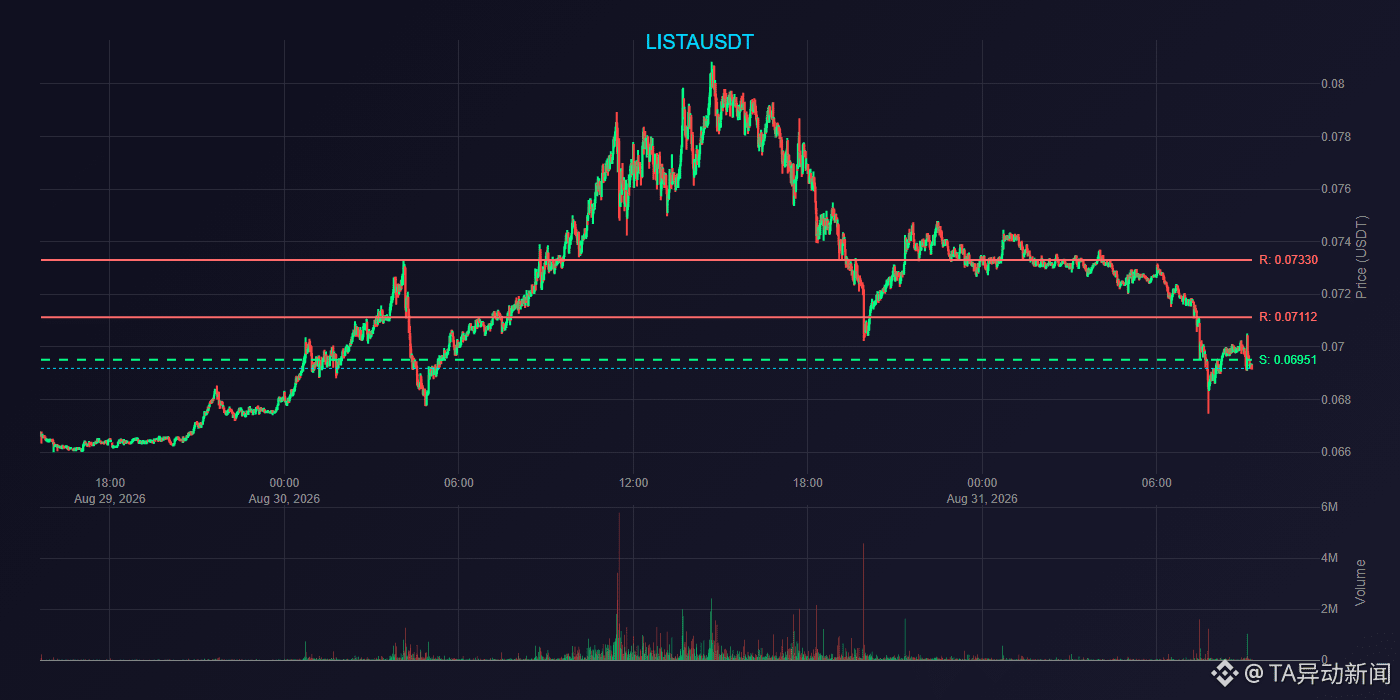The image size is (1400, 700).
Task: Click the 0.078 price axis label
Action: coord(1335,137)
